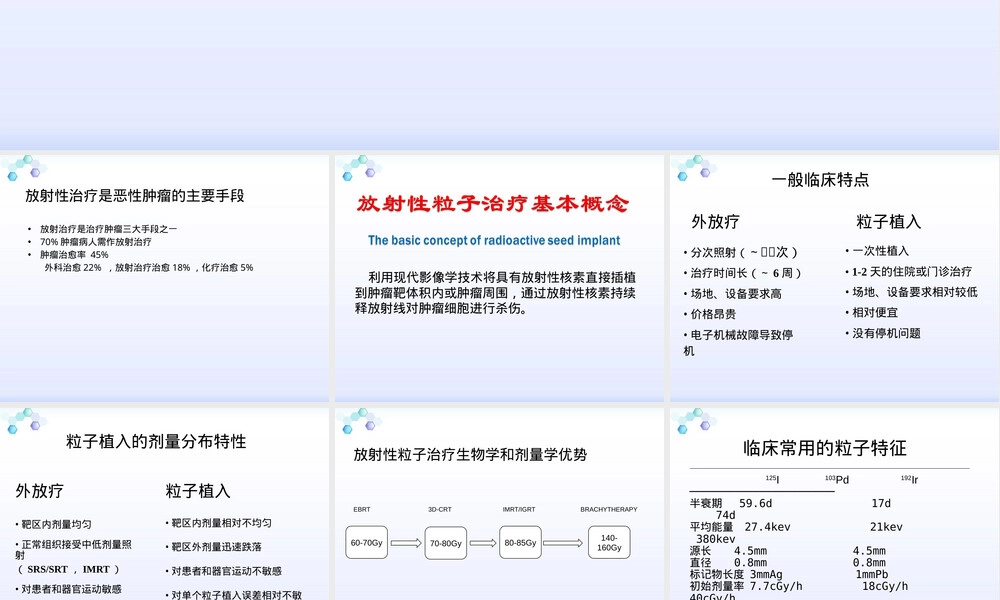The width and height of the screenshot is (1000, 600).
Task: Click the "BRACHYTHERAPY" label
Action: click(x=609, y=509)
